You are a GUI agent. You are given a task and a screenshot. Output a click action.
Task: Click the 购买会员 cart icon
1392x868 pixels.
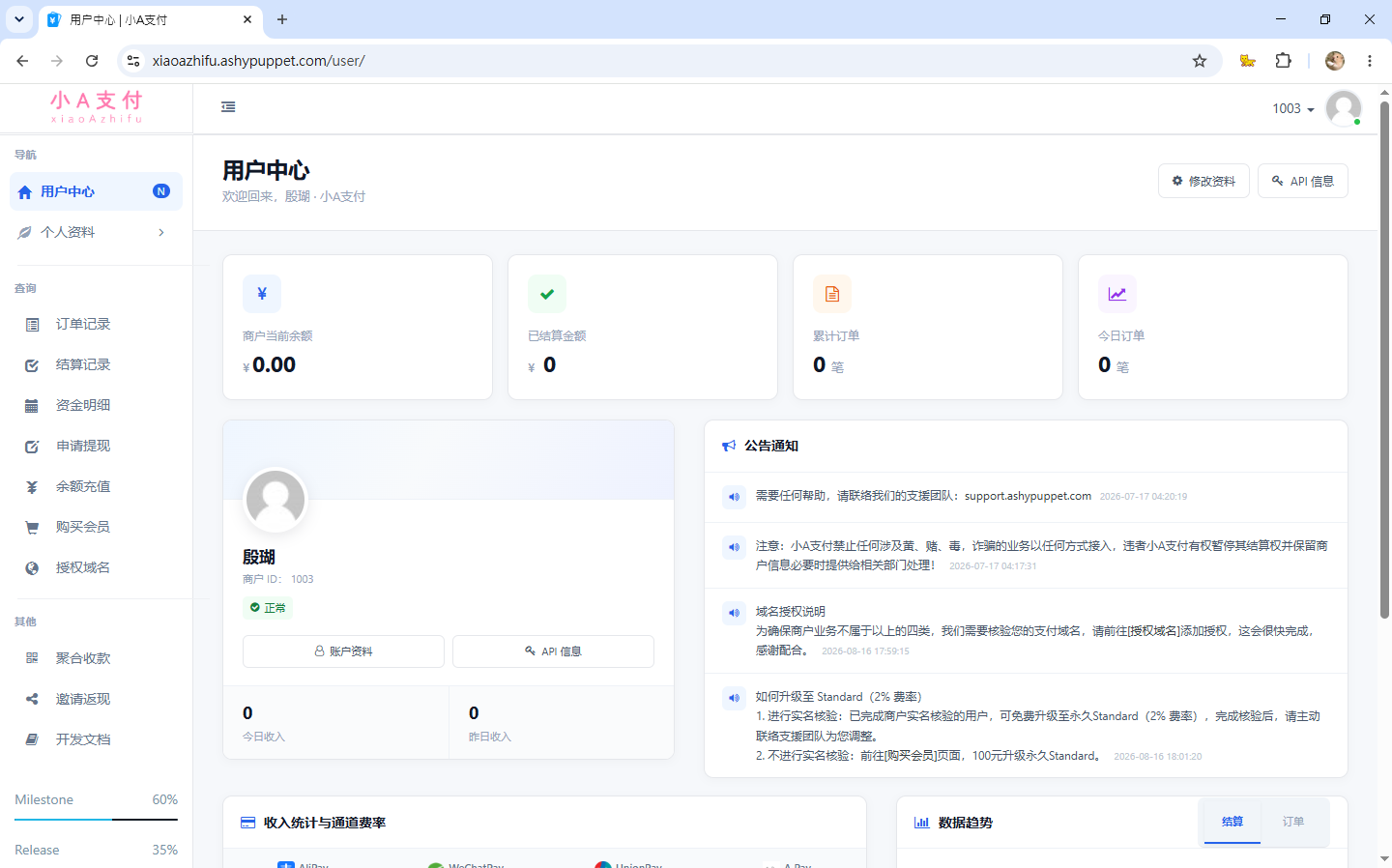[32, 528]
